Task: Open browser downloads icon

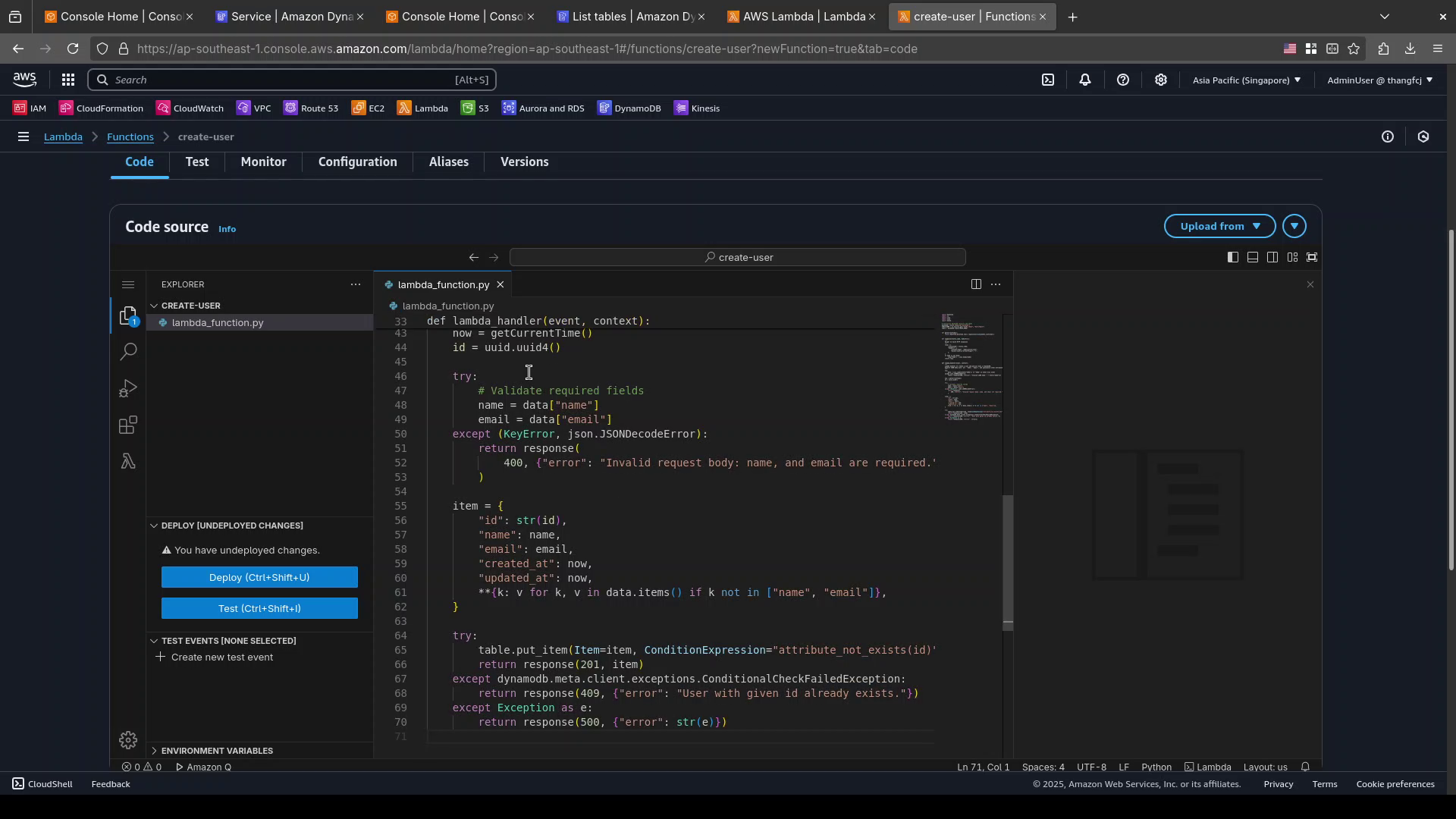Action: point(1410,49)
